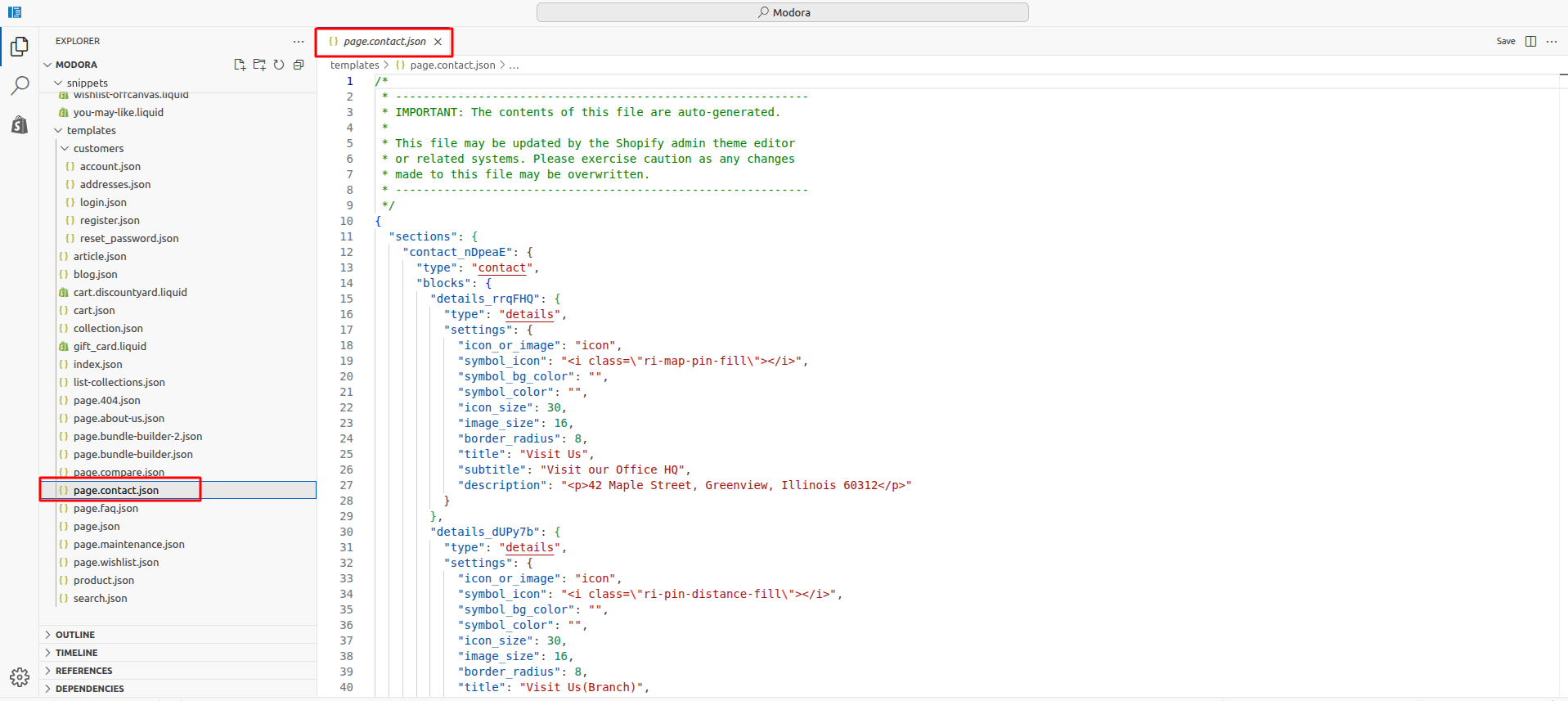The height and width of the screenshot is (701, 1568).
Task: Collapse all folders in Explorer
Action: [299, 65]
